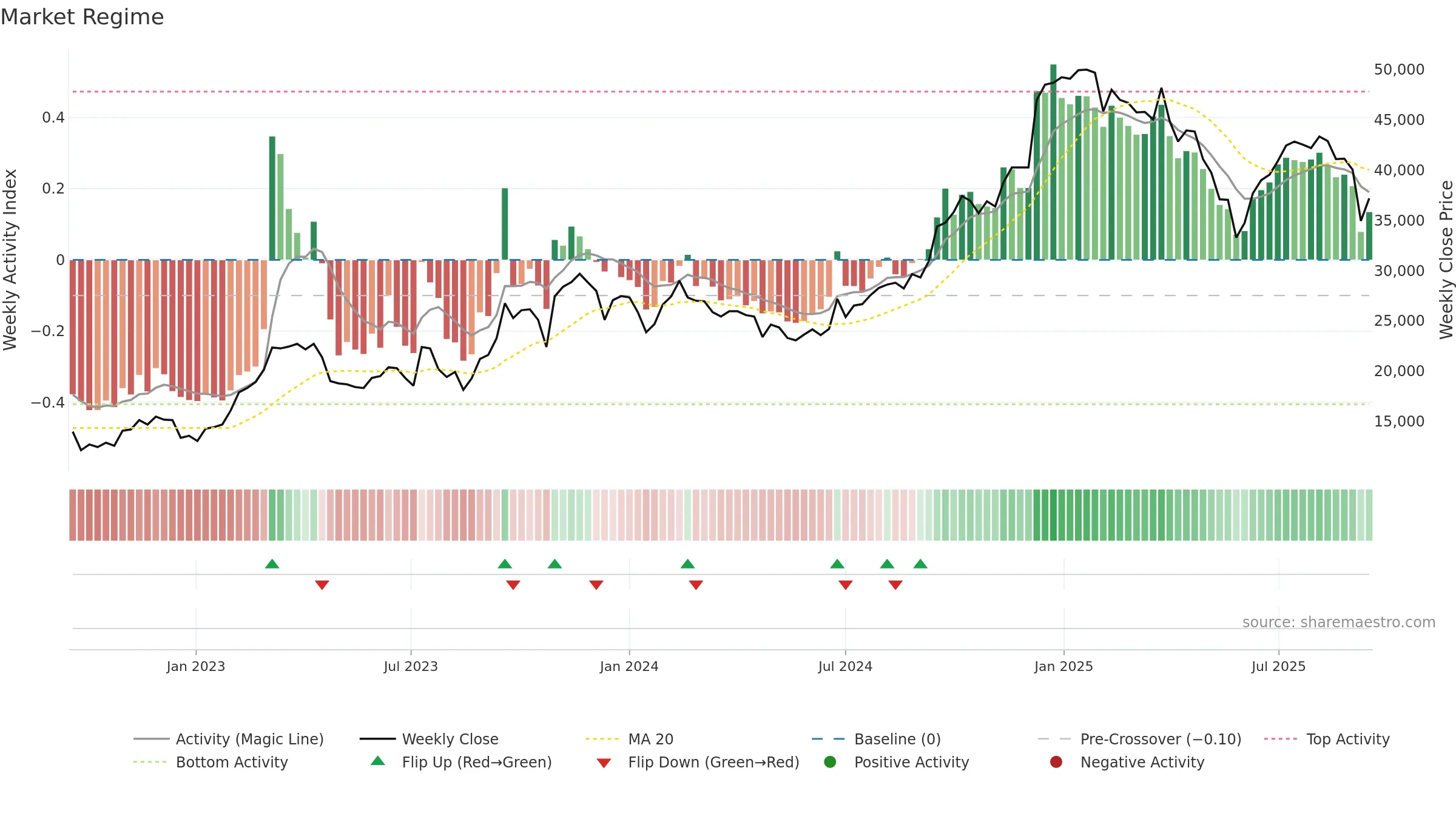
Task: Toggle the Top Activity legend entry
Action: [x=1327, y=739]
